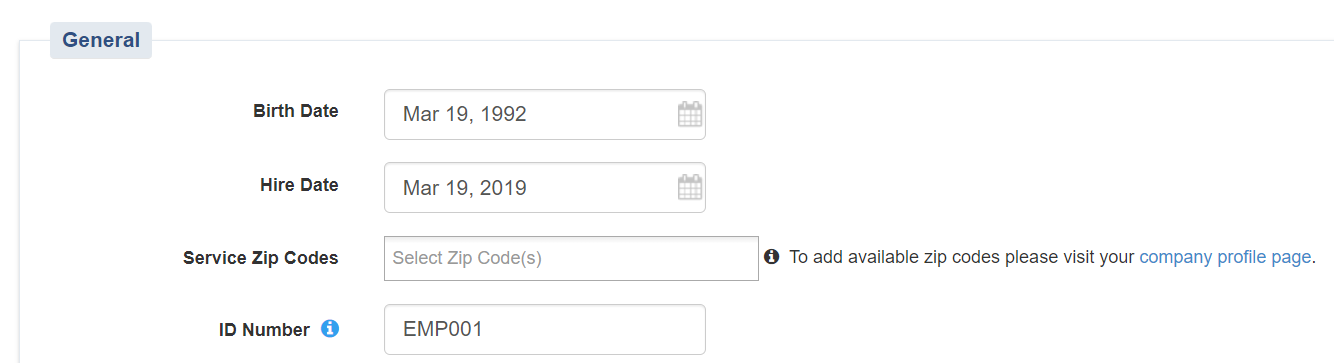Click the Hire Date label
Screen dimensions: 1334x363
coord(299,185)
